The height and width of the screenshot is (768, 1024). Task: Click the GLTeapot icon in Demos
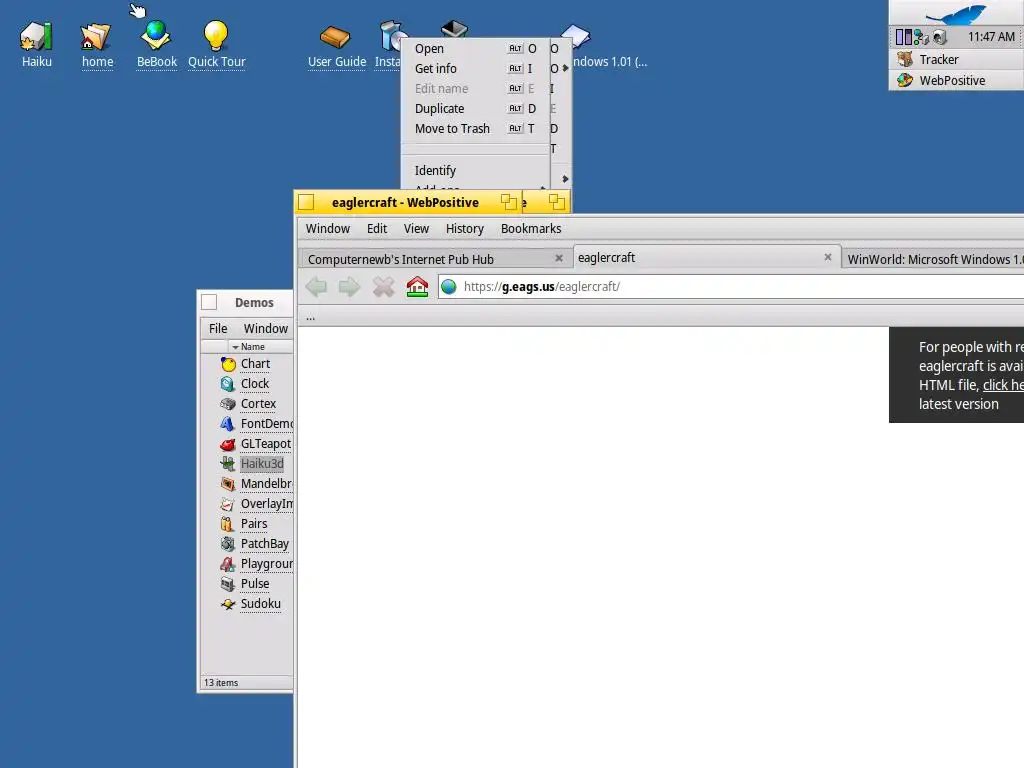click(228, 444)
